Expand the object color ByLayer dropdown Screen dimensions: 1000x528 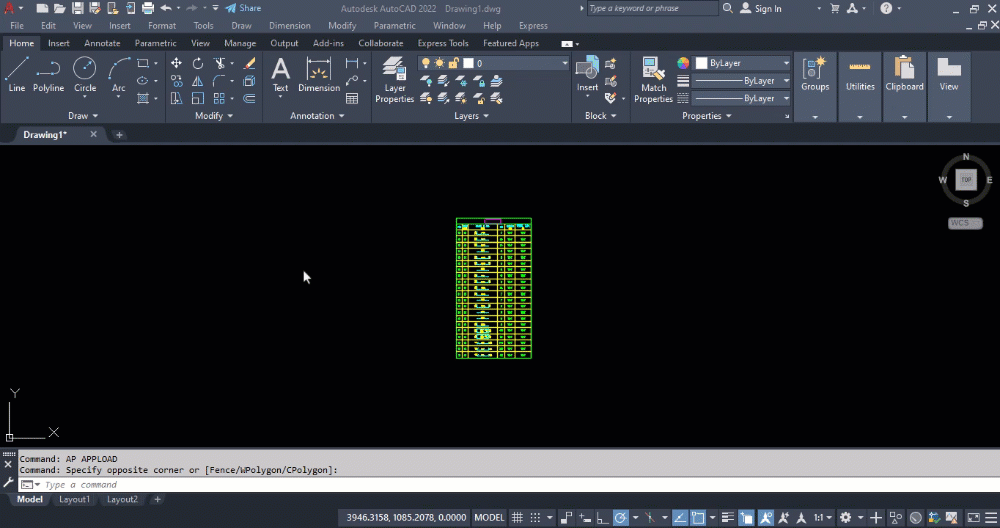tap(786, 63)
